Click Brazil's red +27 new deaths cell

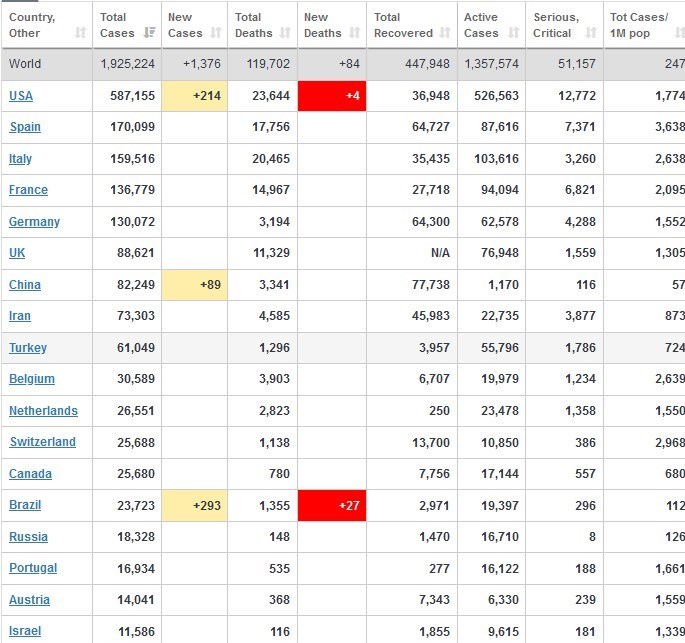(332, 506)
